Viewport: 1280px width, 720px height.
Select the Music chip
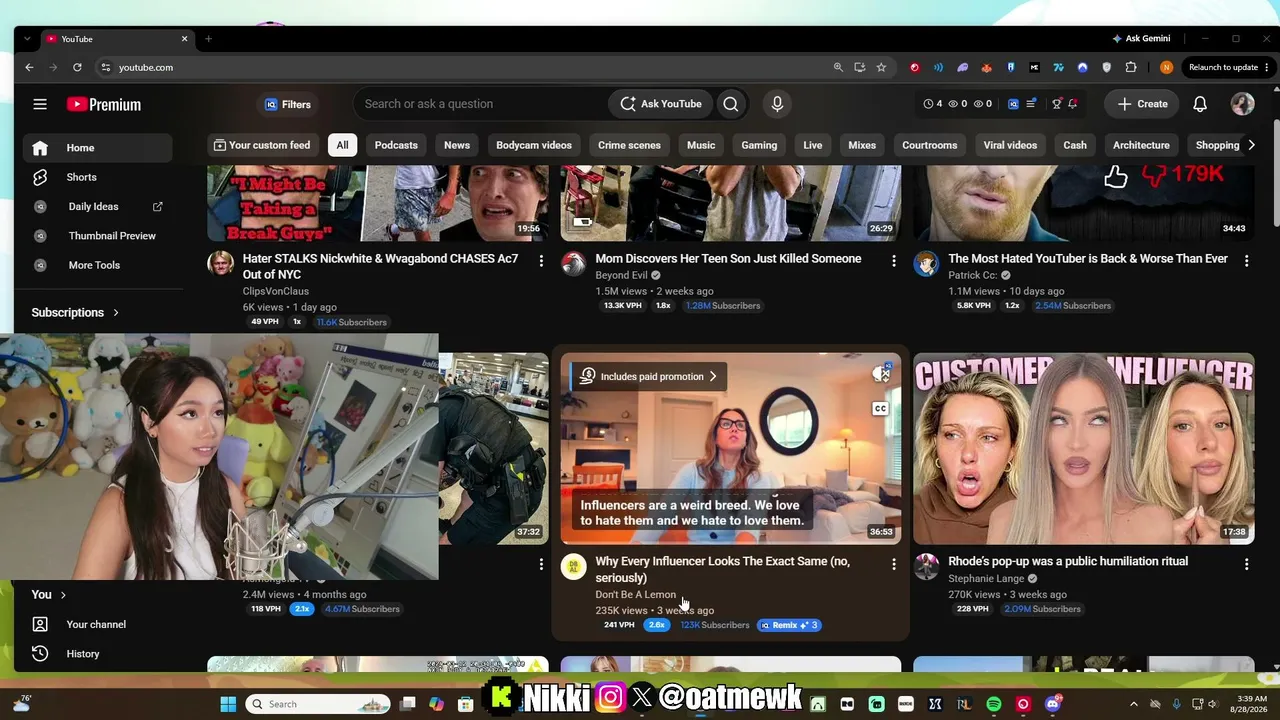pyautogui.click(x=701, y=145)
